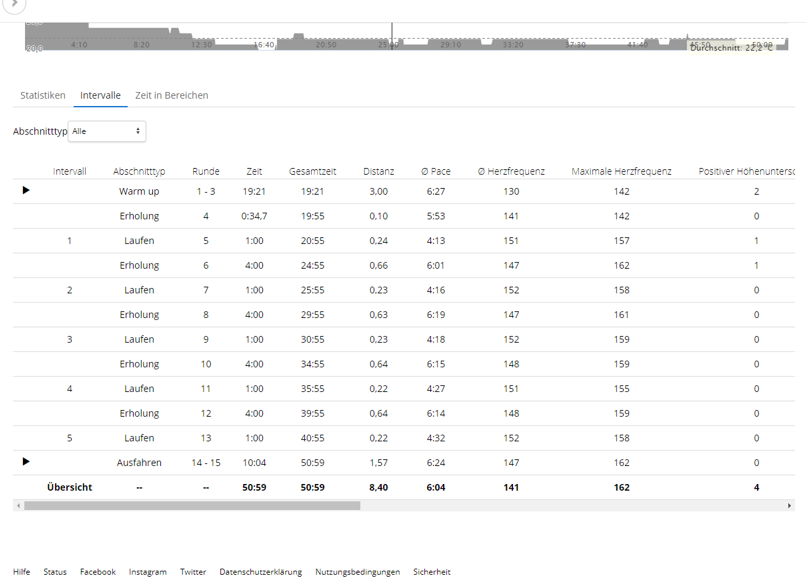This screenshot has width=806, height=578.
Task: Visit the Twitter link
Action: (193, 572)
